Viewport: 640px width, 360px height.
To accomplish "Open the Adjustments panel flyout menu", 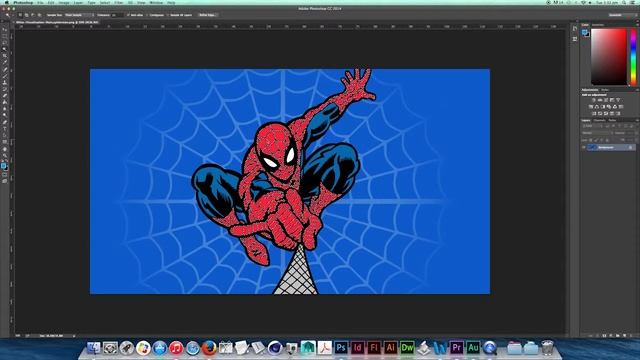I will (x=637, y=90).
